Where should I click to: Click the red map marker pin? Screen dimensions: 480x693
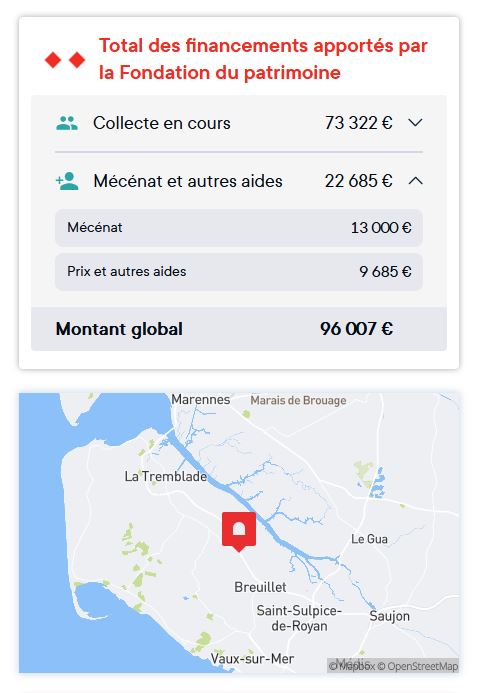tap(239, 532)
